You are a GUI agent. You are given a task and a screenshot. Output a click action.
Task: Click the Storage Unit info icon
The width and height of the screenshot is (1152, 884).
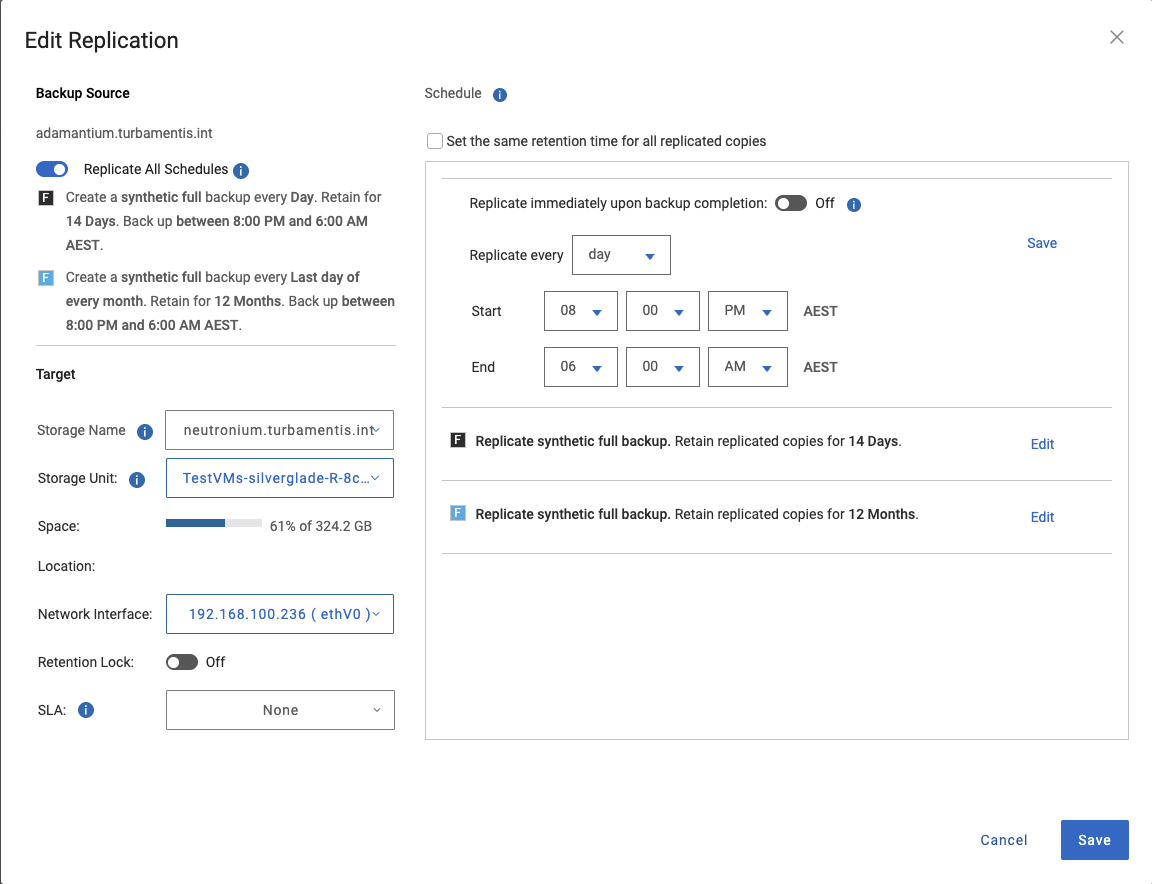(138, 480)
